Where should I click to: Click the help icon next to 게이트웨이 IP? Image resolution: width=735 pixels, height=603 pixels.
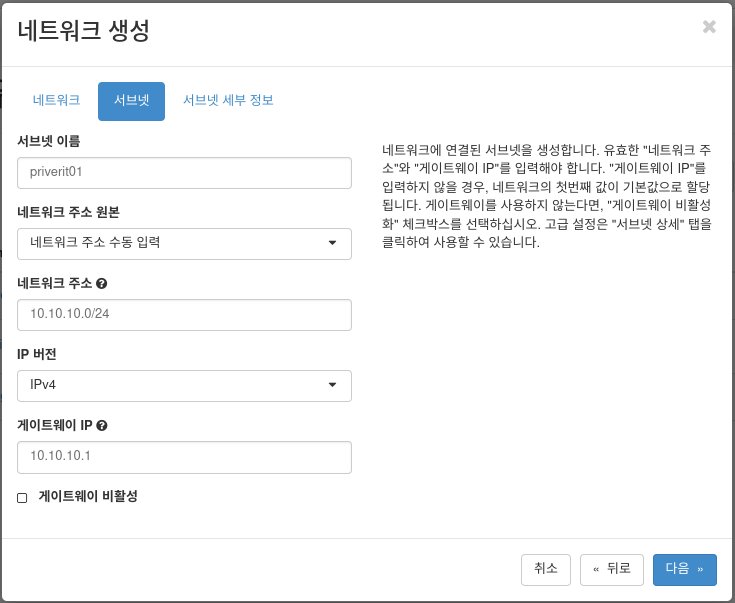(102, 426)
